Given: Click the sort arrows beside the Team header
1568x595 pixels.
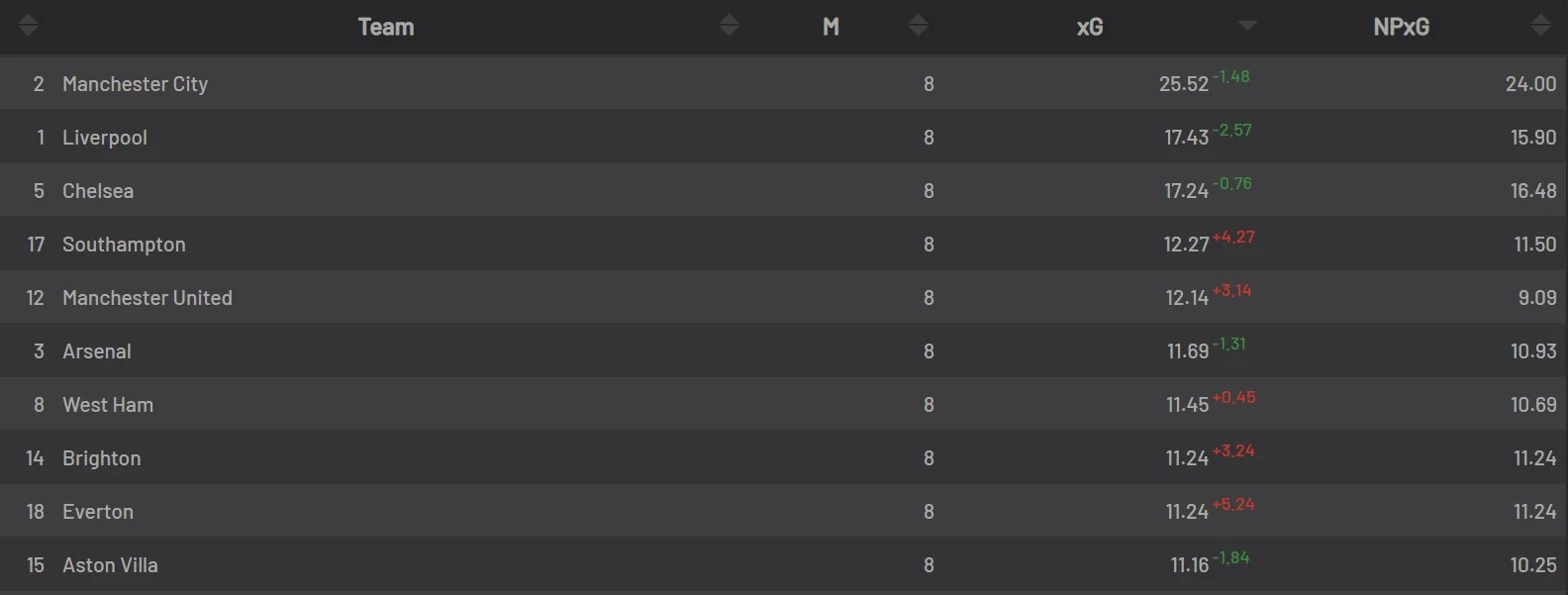Looking at the screenshot, I should pyautogui.click(x=729, y=26).
